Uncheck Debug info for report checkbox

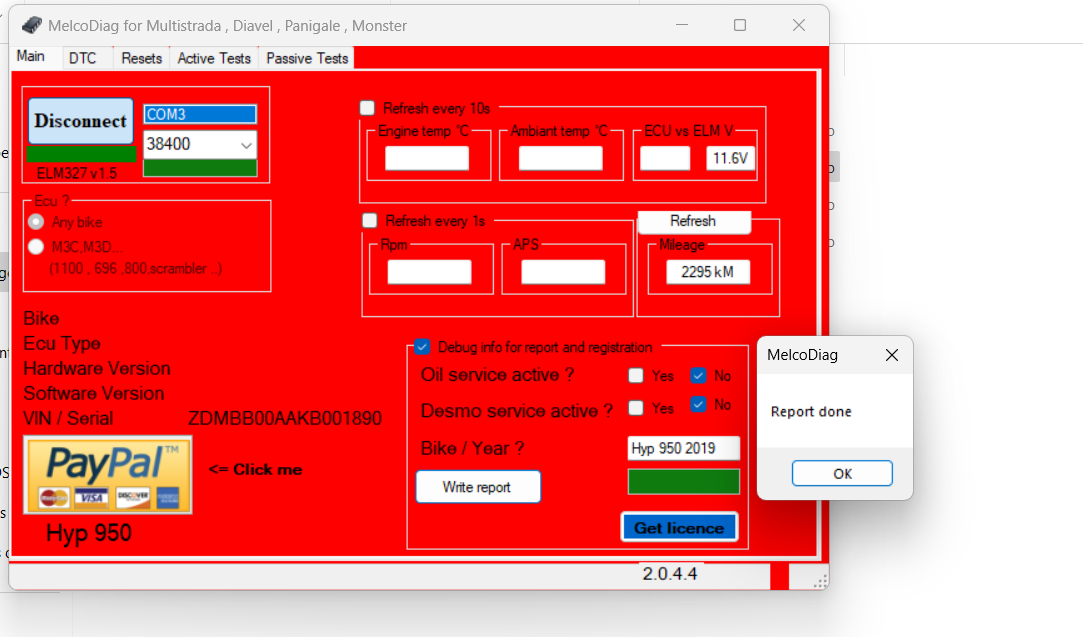coord(422,347)
